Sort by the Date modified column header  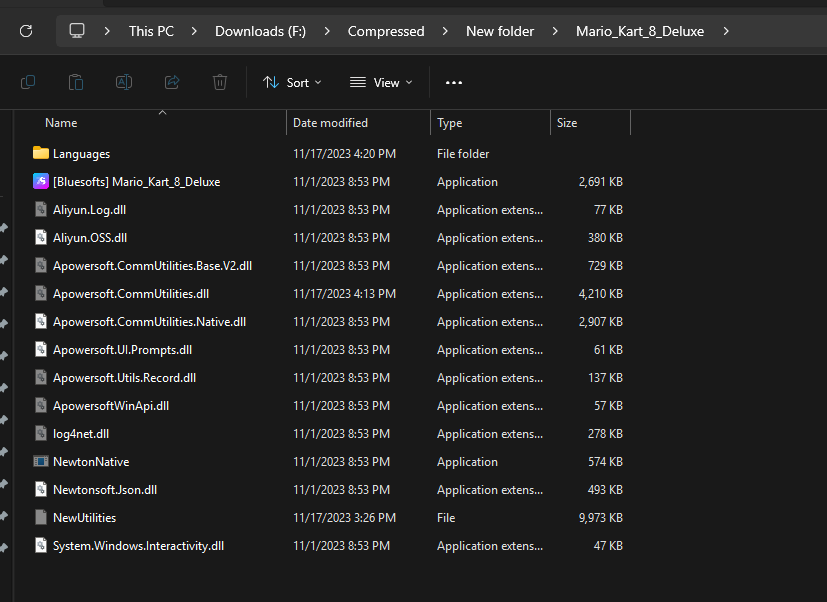[x=330, y=123]
